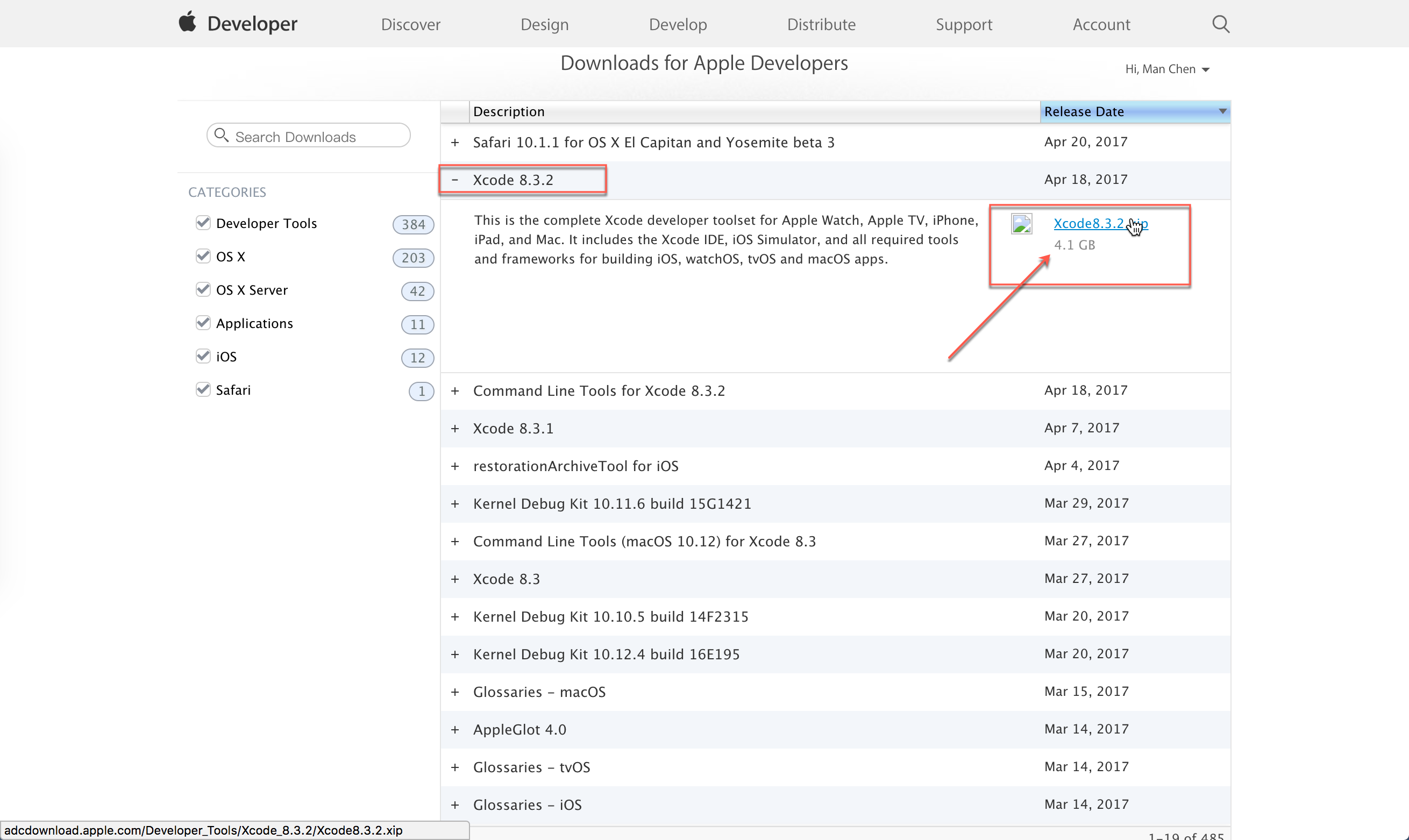Click the Developer site title link
Image resolution: width=1409 pixels, height=840 pixels.
(x=252, y=23)
